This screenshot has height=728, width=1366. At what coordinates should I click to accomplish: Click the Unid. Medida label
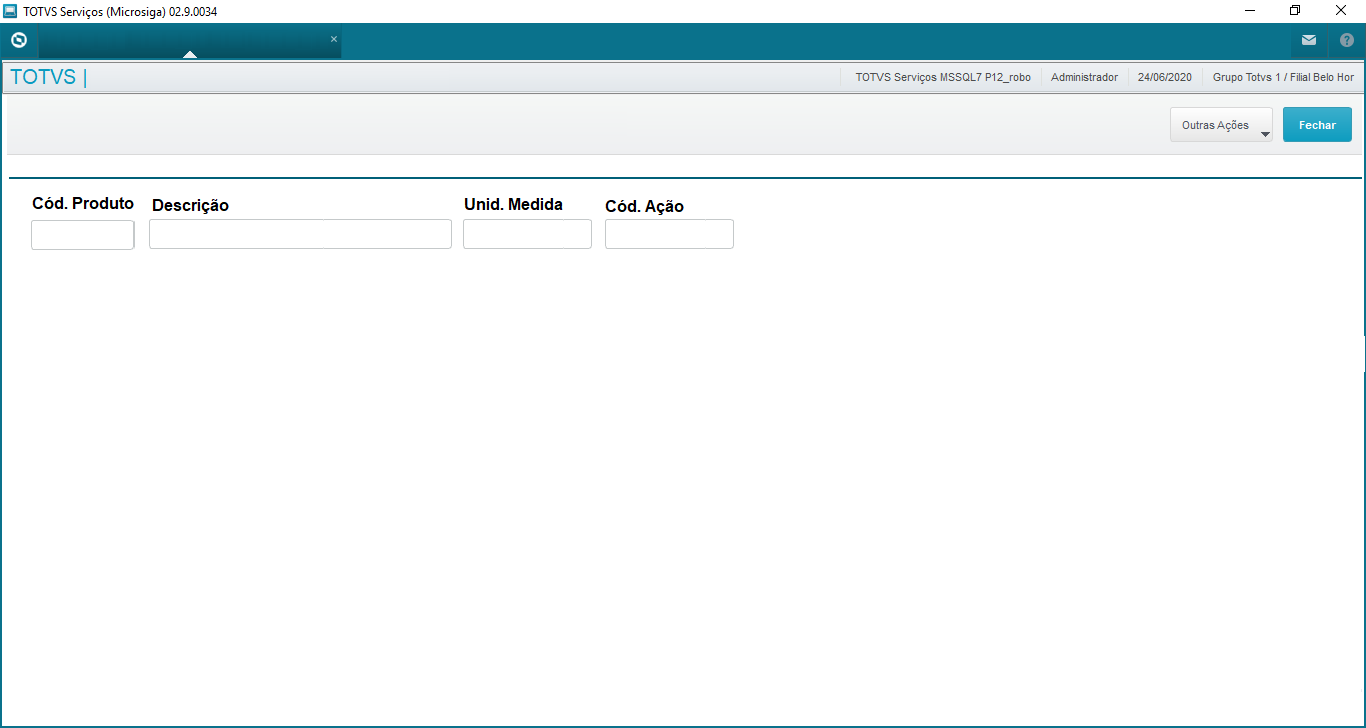tap(513, 204)
